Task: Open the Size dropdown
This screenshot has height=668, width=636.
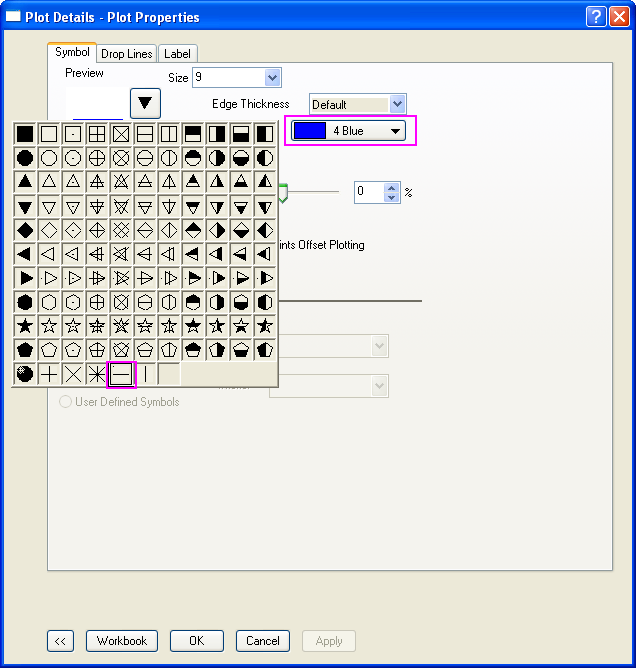Action: (x=272, y=77)
